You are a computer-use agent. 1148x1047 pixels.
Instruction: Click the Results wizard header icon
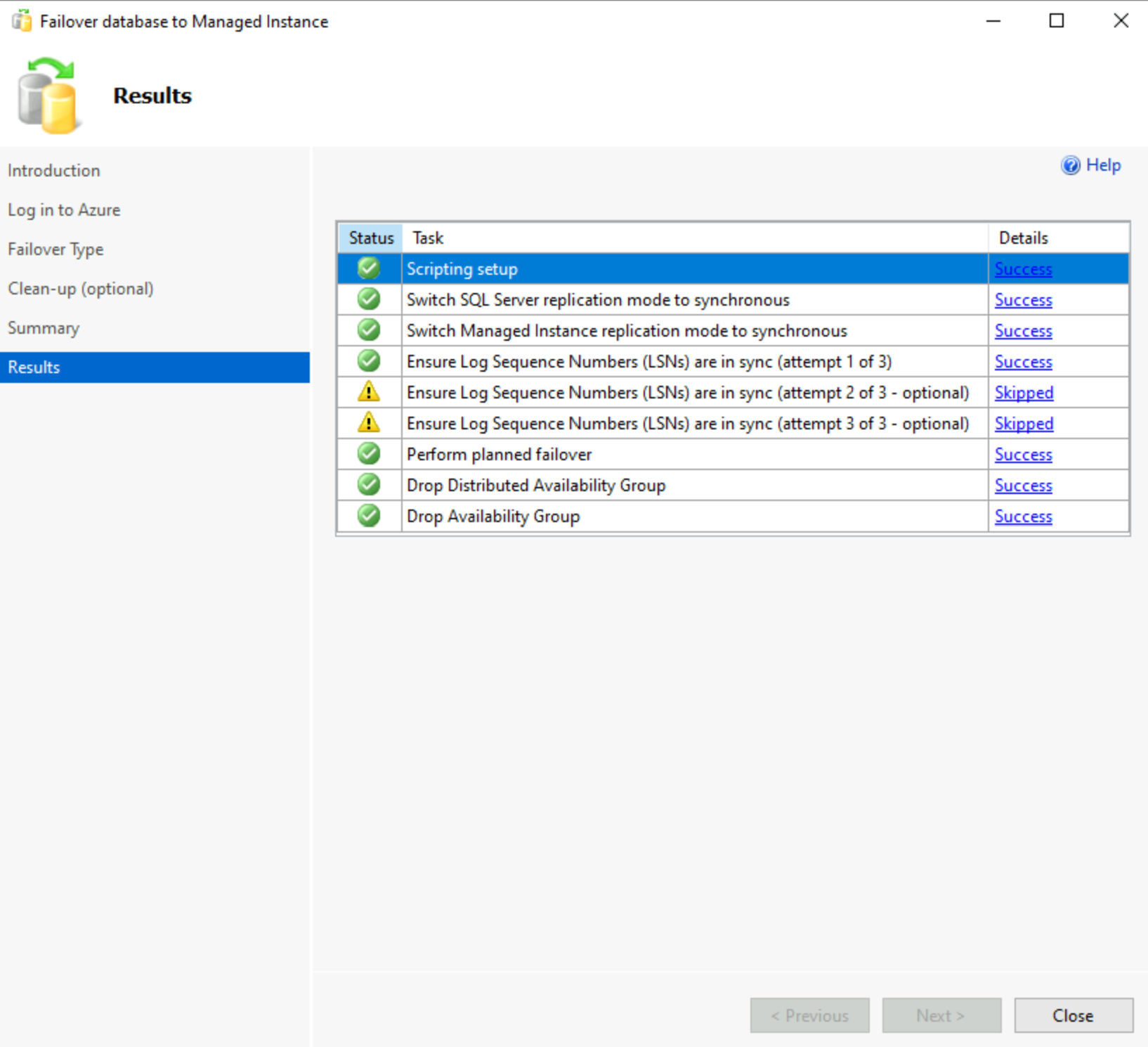pos(49,95)
